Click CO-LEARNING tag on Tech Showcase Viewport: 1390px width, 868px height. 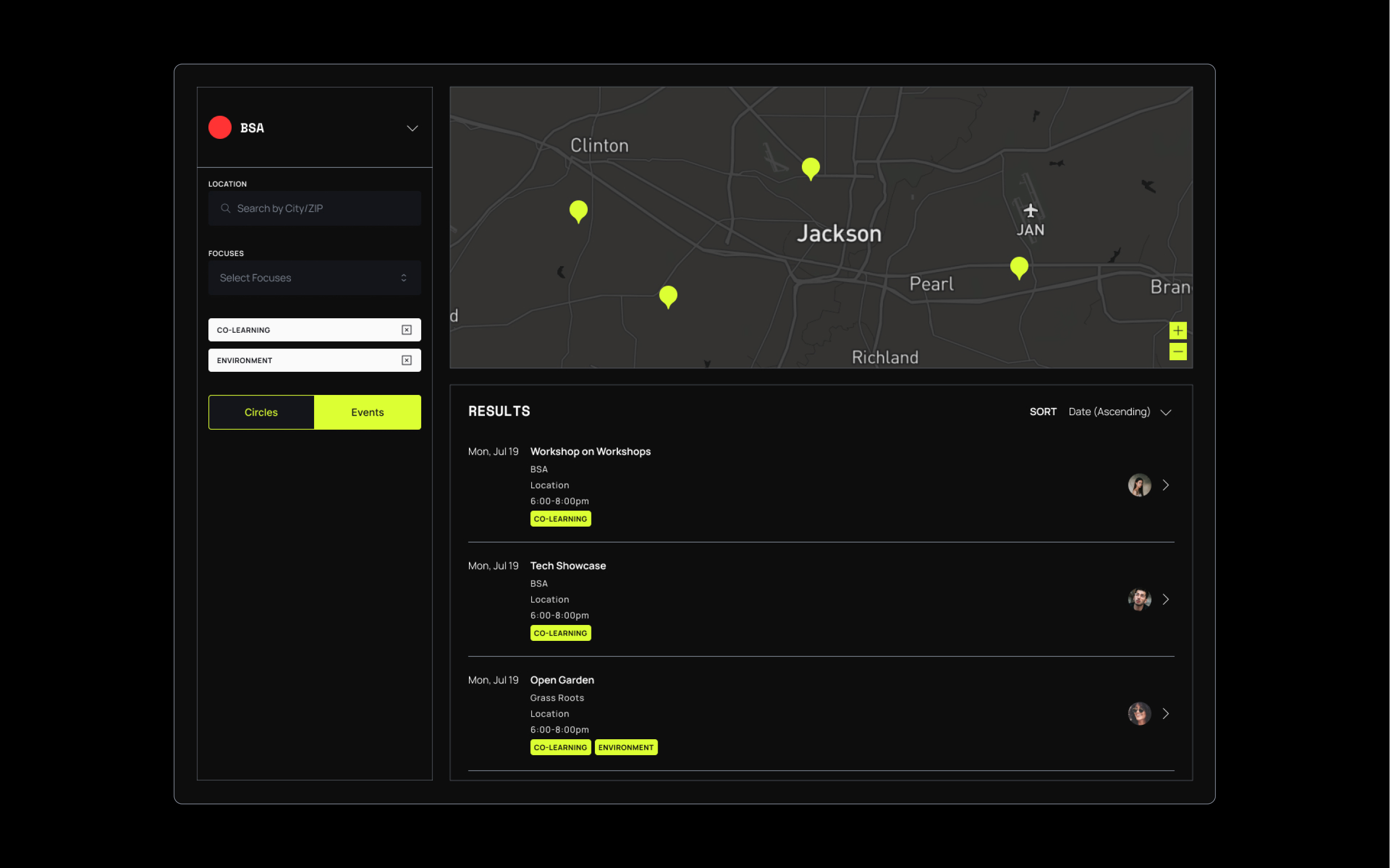tap(560, 633)
